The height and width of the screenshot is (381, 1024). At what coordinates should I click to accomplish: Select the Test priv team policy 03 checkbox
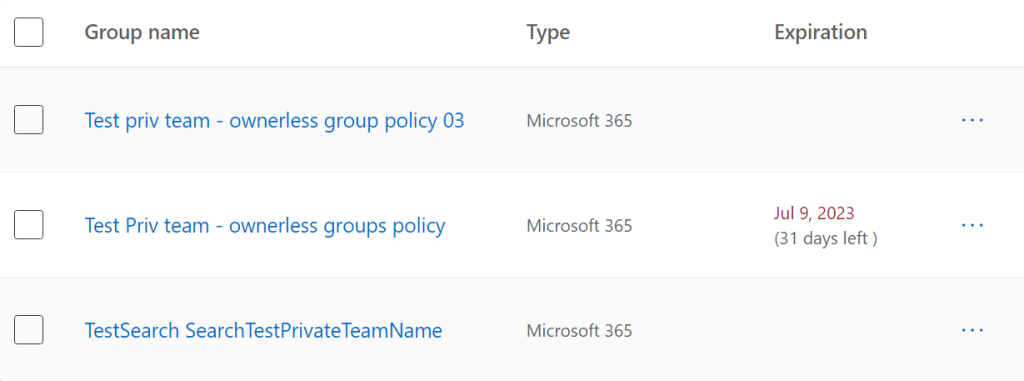click(x=29, y=120)
